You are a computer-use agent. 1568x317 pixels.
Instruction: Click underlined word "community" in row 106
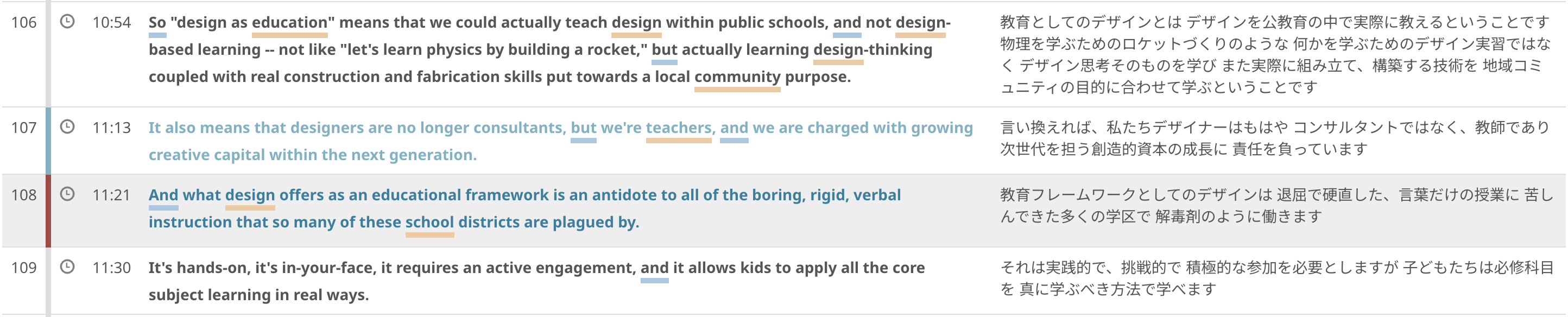click(x=737, y=77)
